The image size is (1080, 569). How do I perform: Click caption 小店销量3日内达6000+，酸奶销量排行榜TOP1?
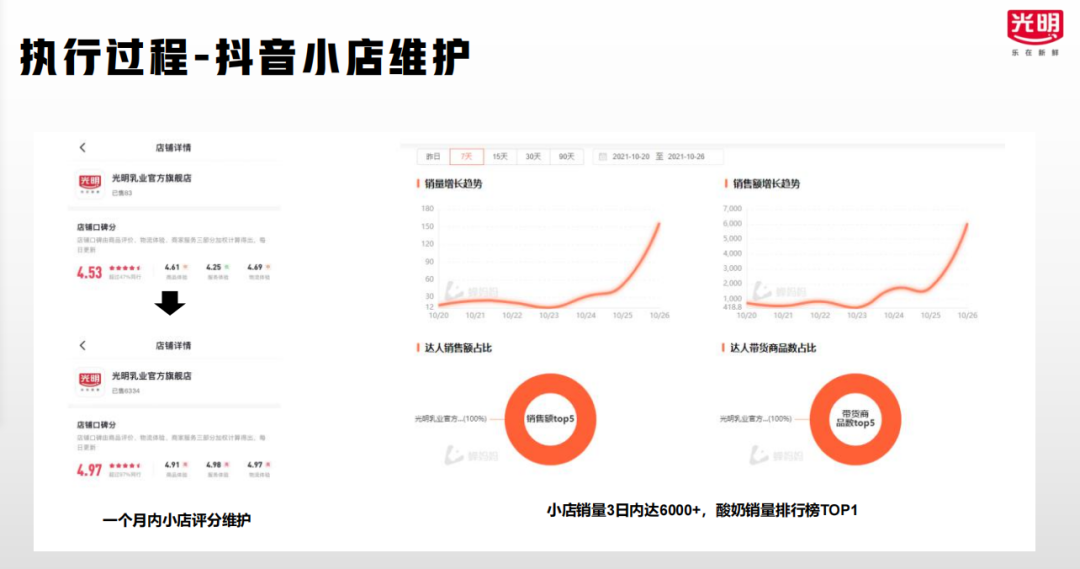[703, 510]
